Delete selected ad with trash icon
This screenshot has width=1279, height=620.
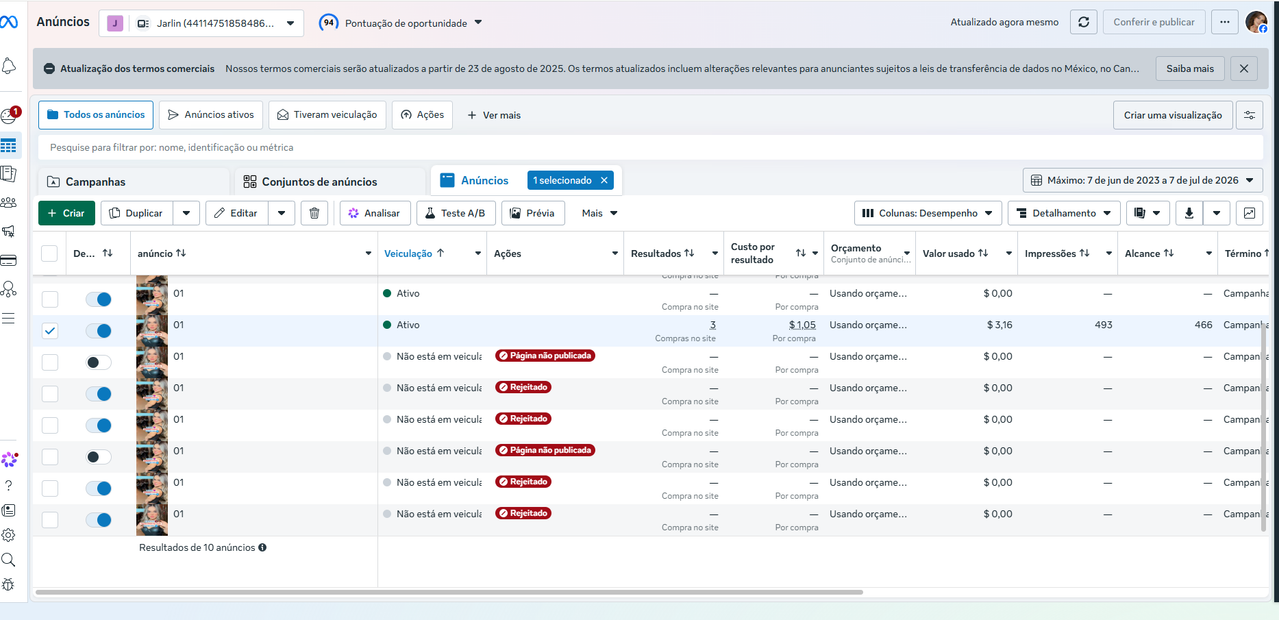314,213
